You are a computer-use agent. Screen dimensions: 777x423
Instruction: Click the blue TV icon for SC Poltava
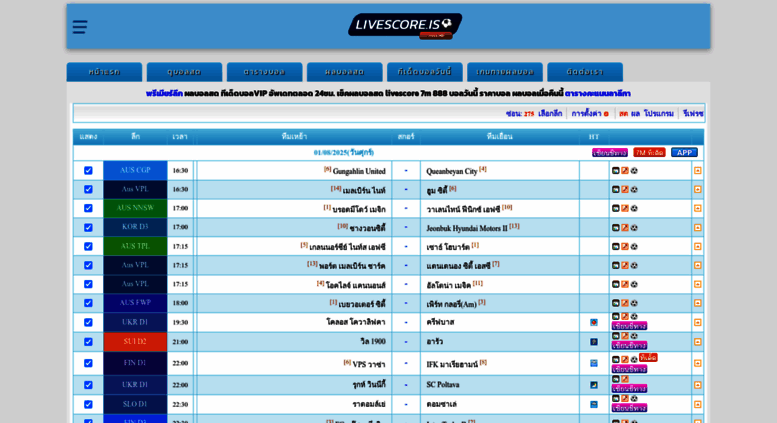pos(594,385)
